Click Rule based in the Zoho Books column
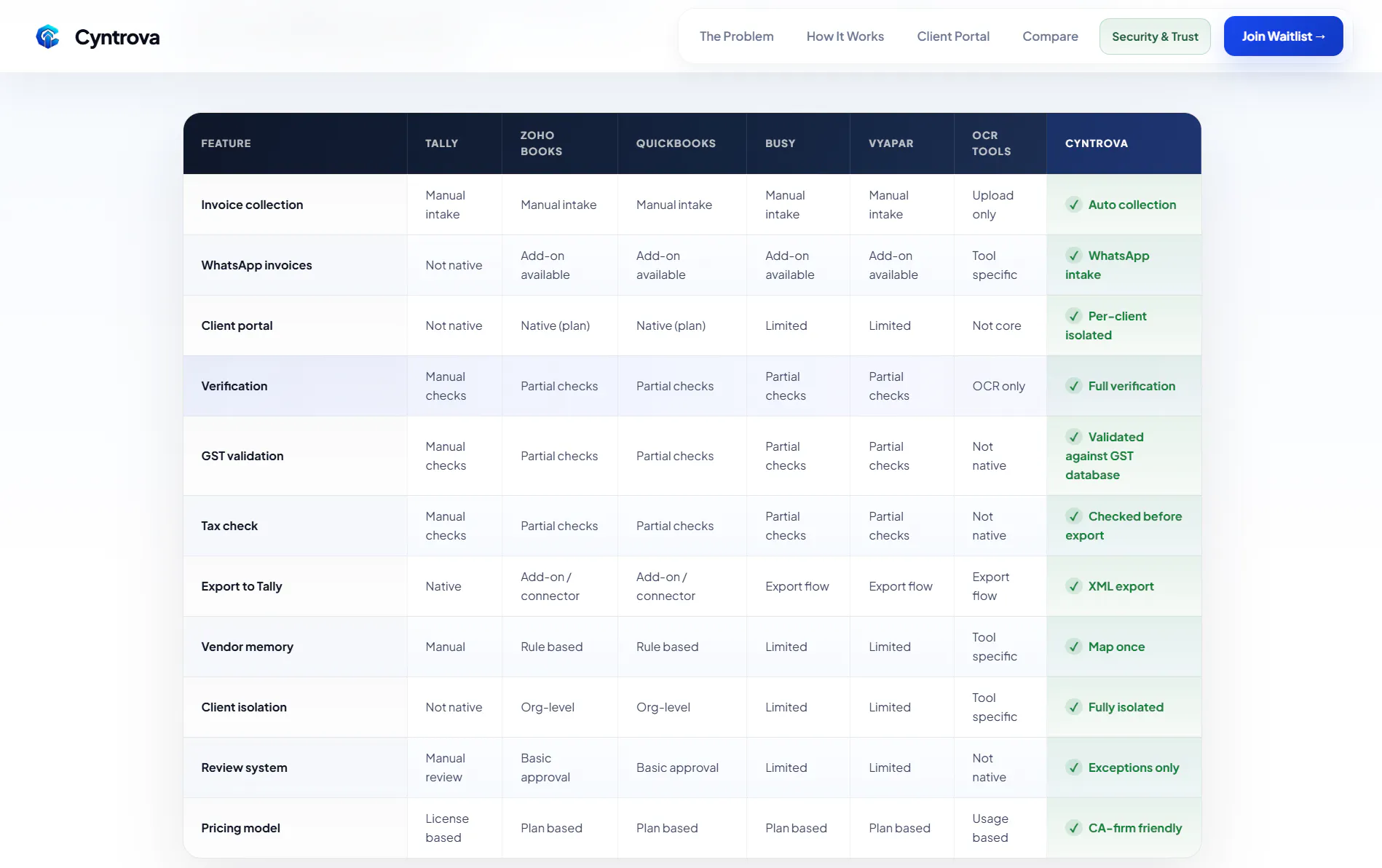 (x=551, y=647)
